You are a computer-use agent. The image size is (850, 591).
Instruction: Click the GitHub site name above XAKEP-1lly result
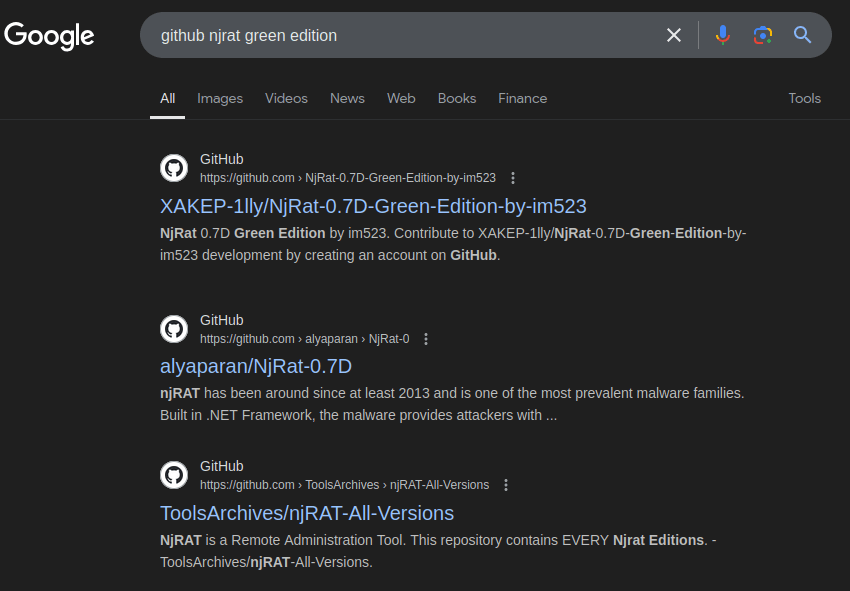tap(222, 159)
